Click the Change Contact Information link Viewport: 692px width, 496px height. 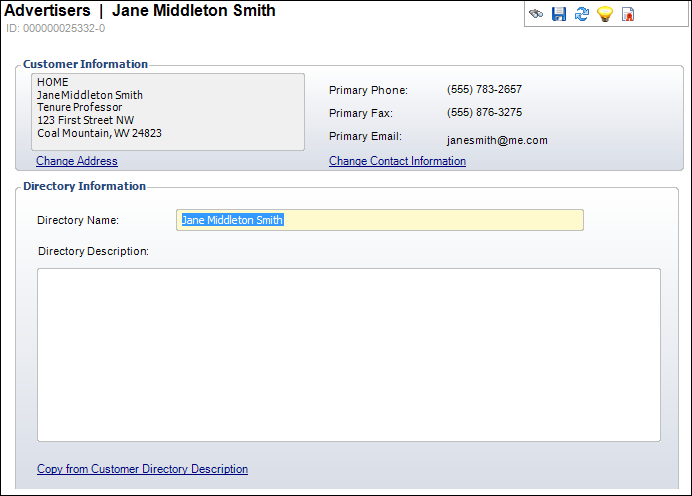click(x=397, y=161)
